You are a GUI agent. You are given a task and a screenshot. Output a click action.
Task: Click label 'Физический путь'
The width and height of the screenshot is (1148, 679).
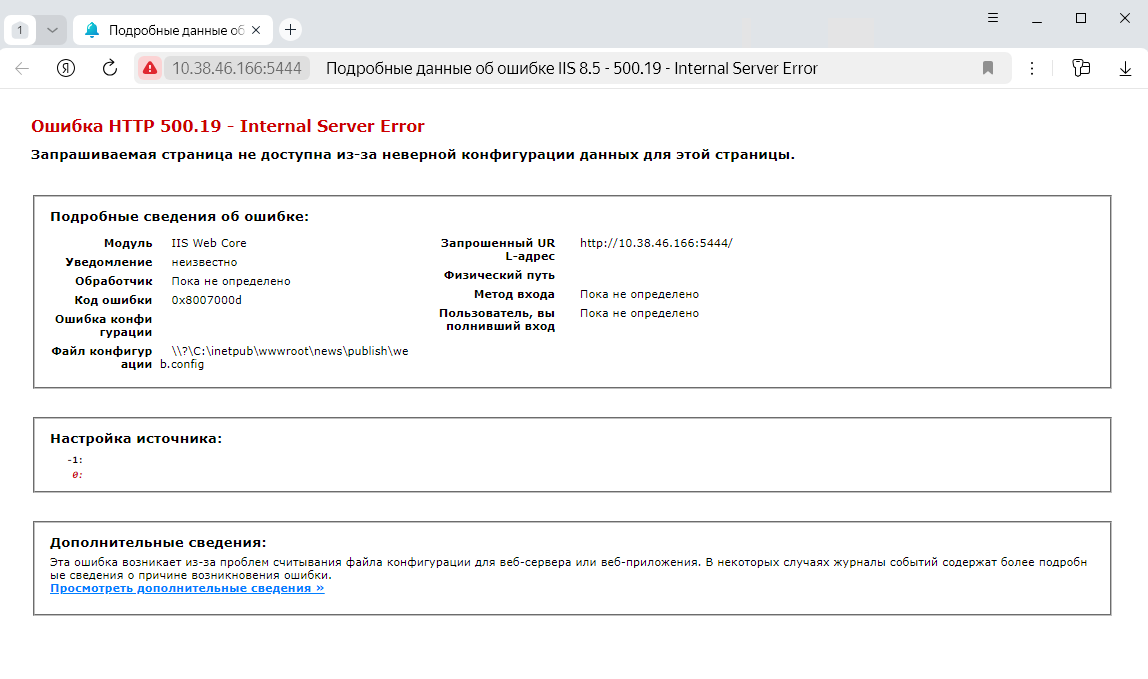tap(499, 275)
